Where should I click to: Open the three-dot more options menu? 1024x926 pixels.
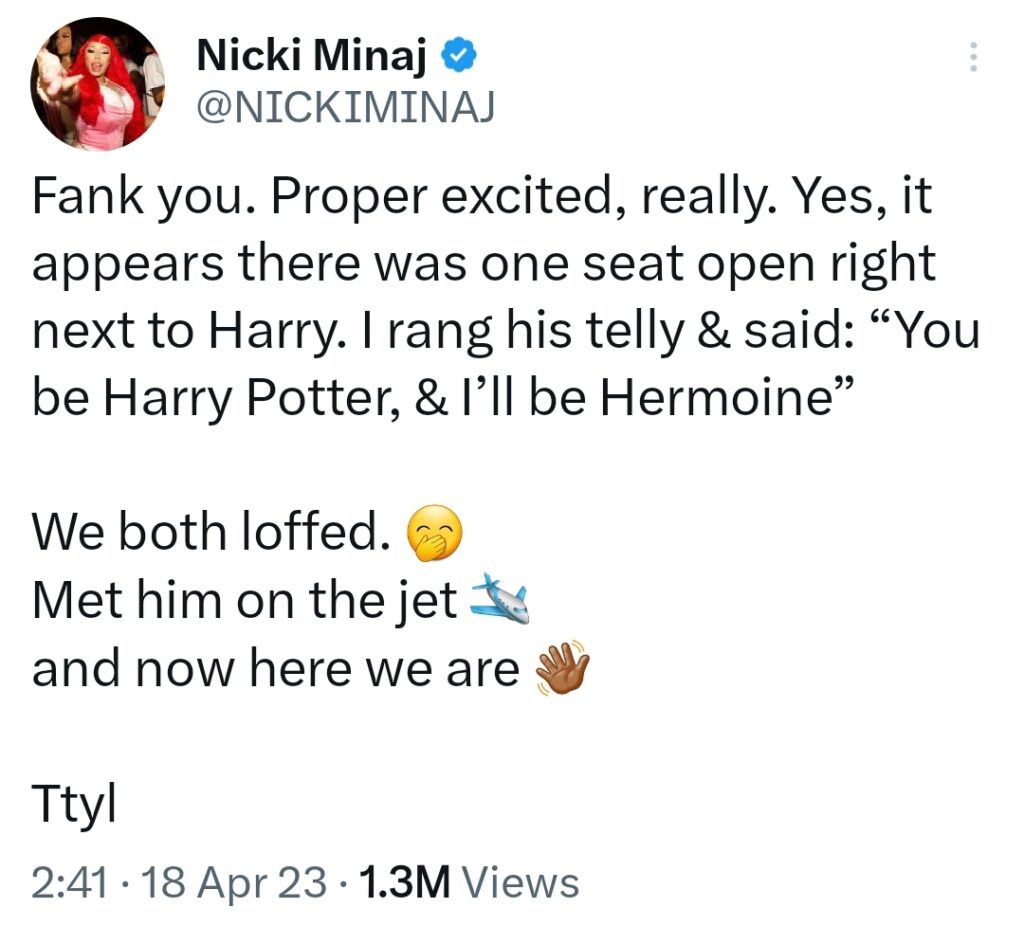pyautogui.click(x=972, y=58)
